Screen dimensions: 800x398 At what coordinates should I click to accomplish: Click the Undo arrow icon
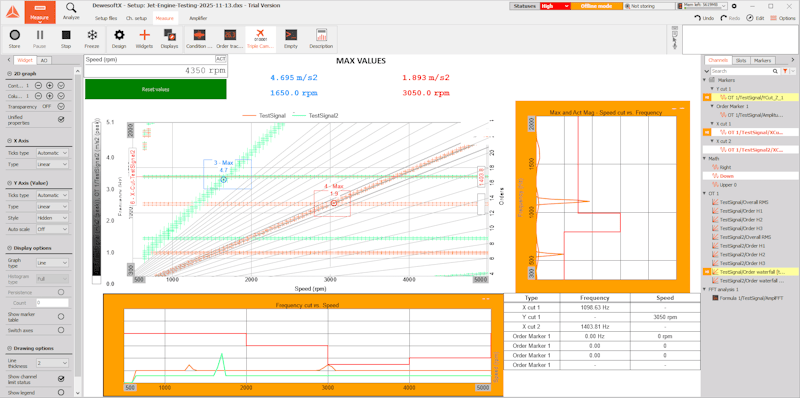click(x=697, y=18)
